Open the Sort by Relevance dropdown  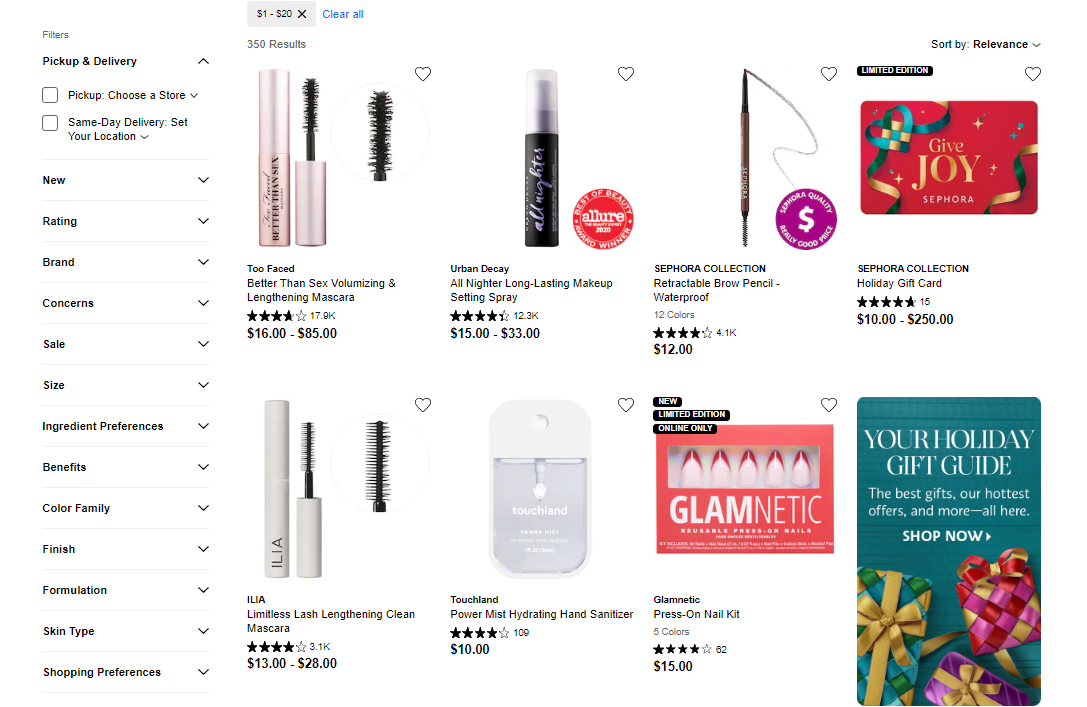point(986,44)
